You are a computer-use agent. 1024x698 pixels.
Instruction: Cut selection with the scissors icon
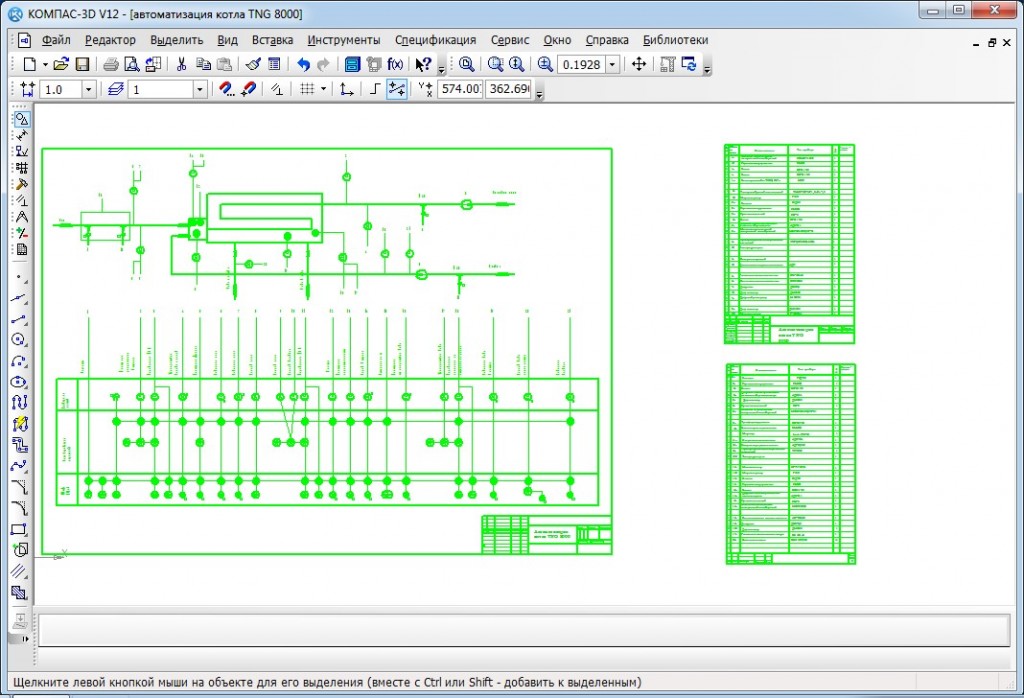(182, 64)
